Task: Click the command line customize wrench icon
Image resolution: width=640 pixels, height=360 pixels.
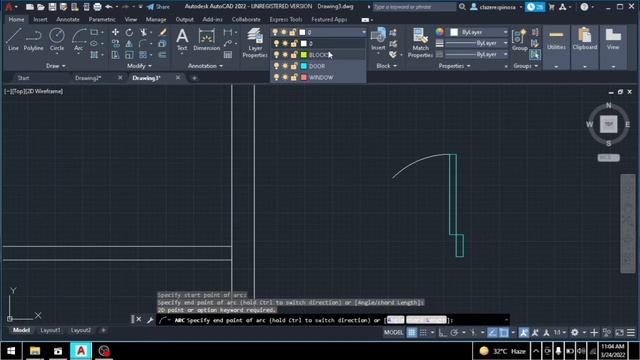Action: coord(150,320)
